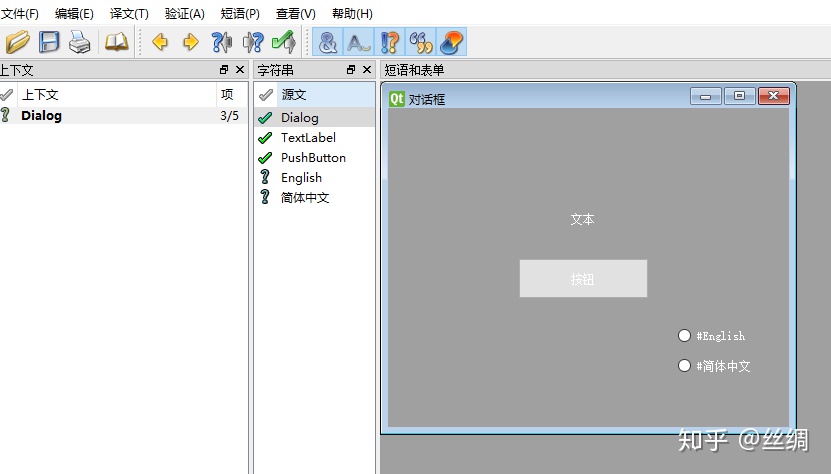The image size is (831, 474).
Task: Click the 3/5 item count cell
Action: (229, 116)
